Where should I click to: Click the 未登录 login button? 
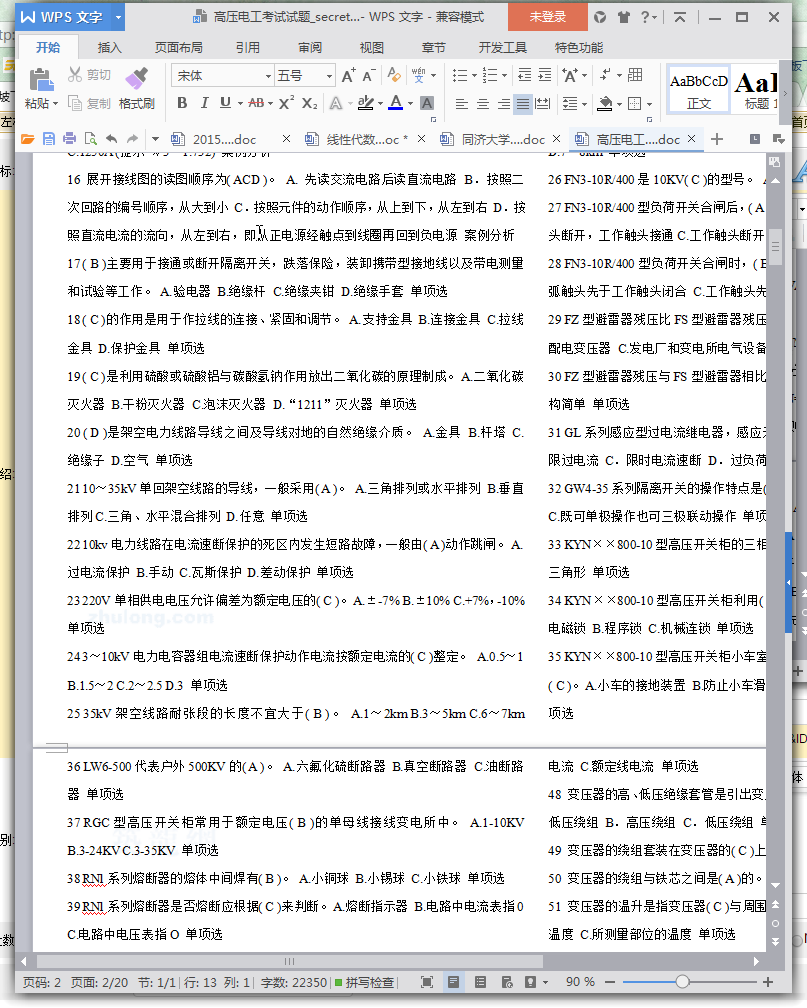(x=547, y=17)
